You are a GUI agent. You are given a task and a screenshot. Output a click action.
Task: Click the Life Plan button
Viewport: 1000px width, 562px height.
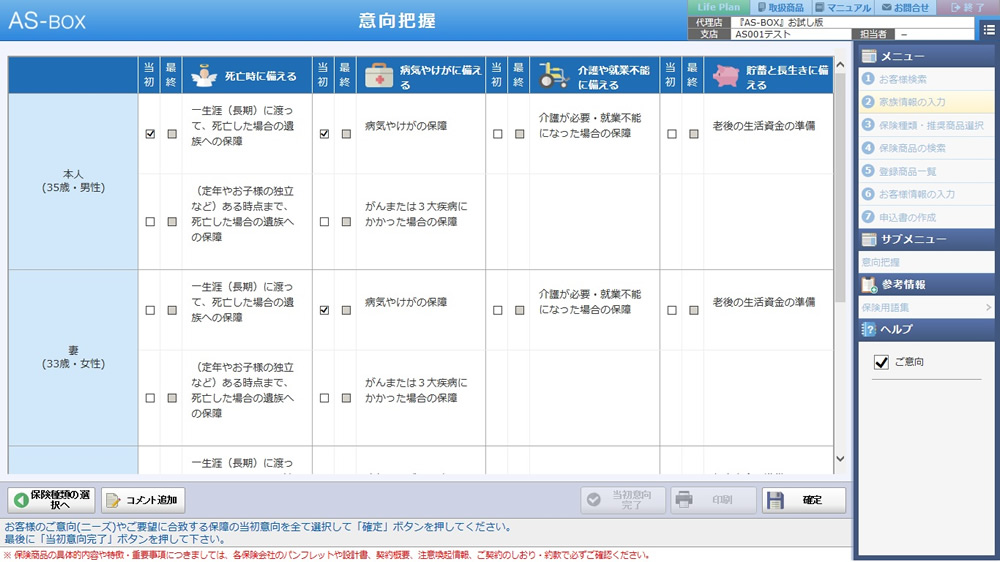click(718, 7)
